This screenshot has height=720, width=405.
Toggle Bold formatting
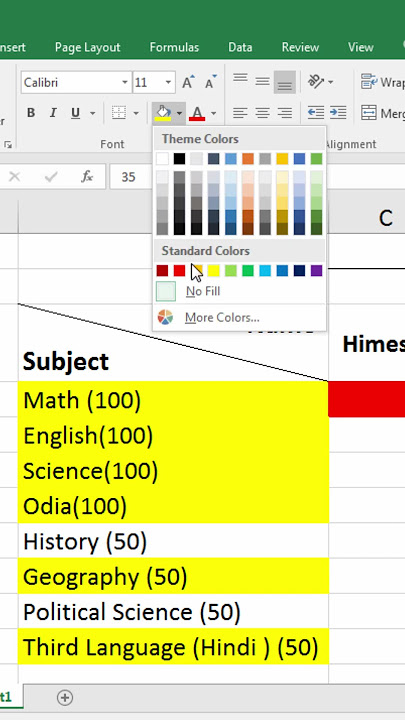point(31,113)
